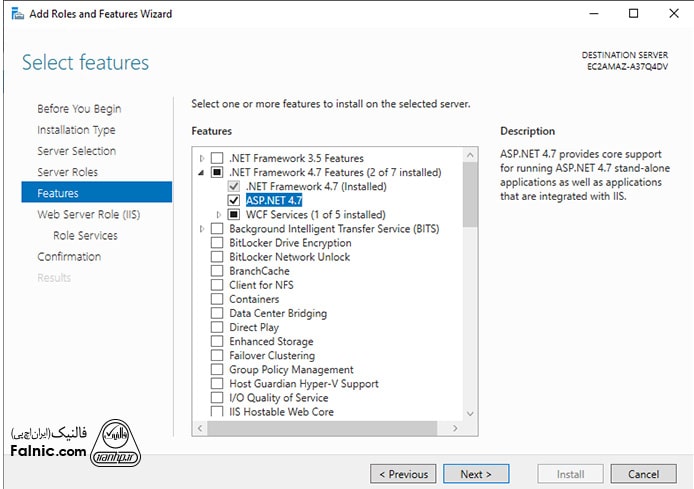694x489 pixels.
Task: Tick the Group Policy Management checkbox
Action: pyautogui.click(x=217, y=369)
